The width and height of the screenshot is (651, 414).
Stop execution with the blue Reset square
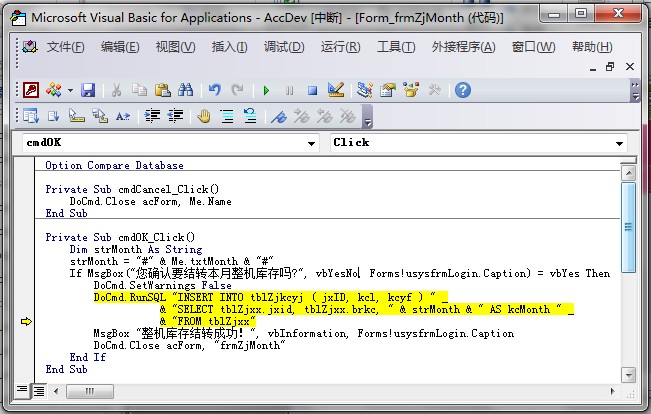312,90
